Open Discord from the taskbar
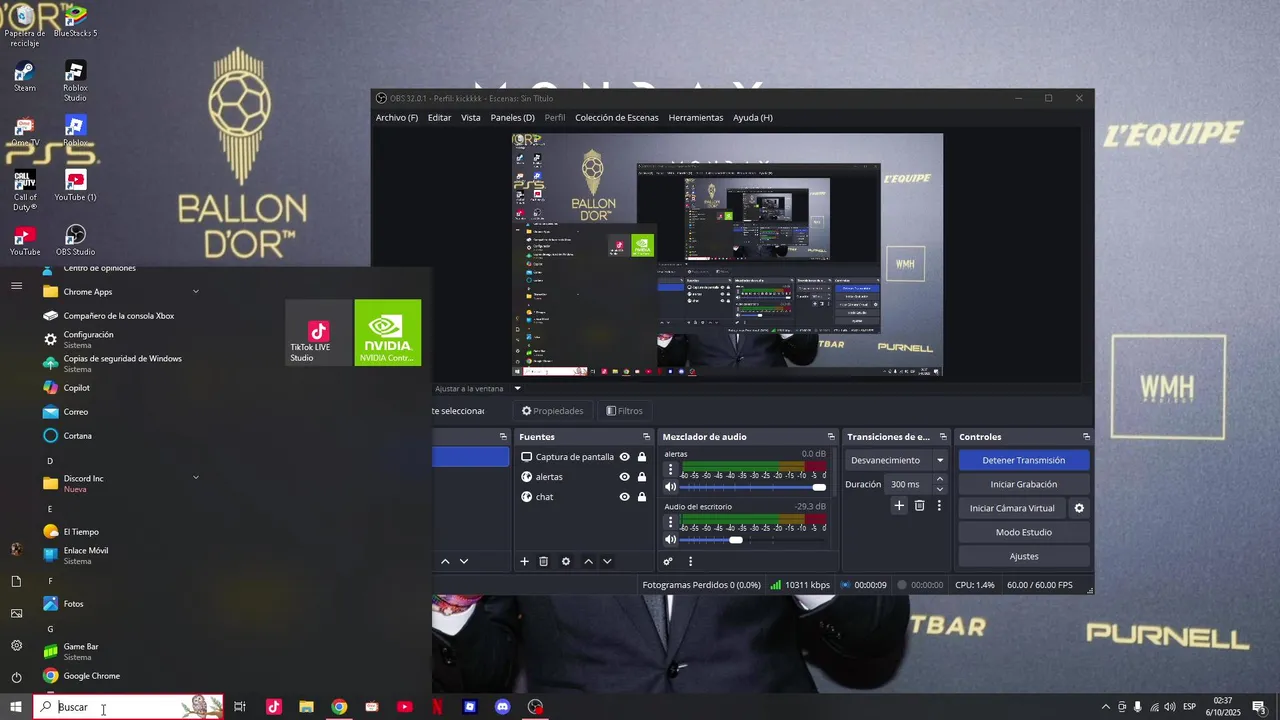This screenshot has height=720, width=1280. click(x=503, y=707)
